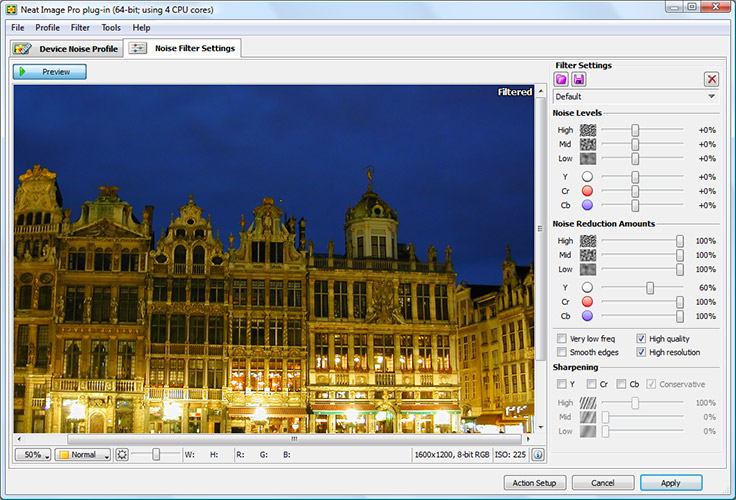Open the 50% zoom level dropdown
This screenshot has height=500, width=736.
pos(33,454)
